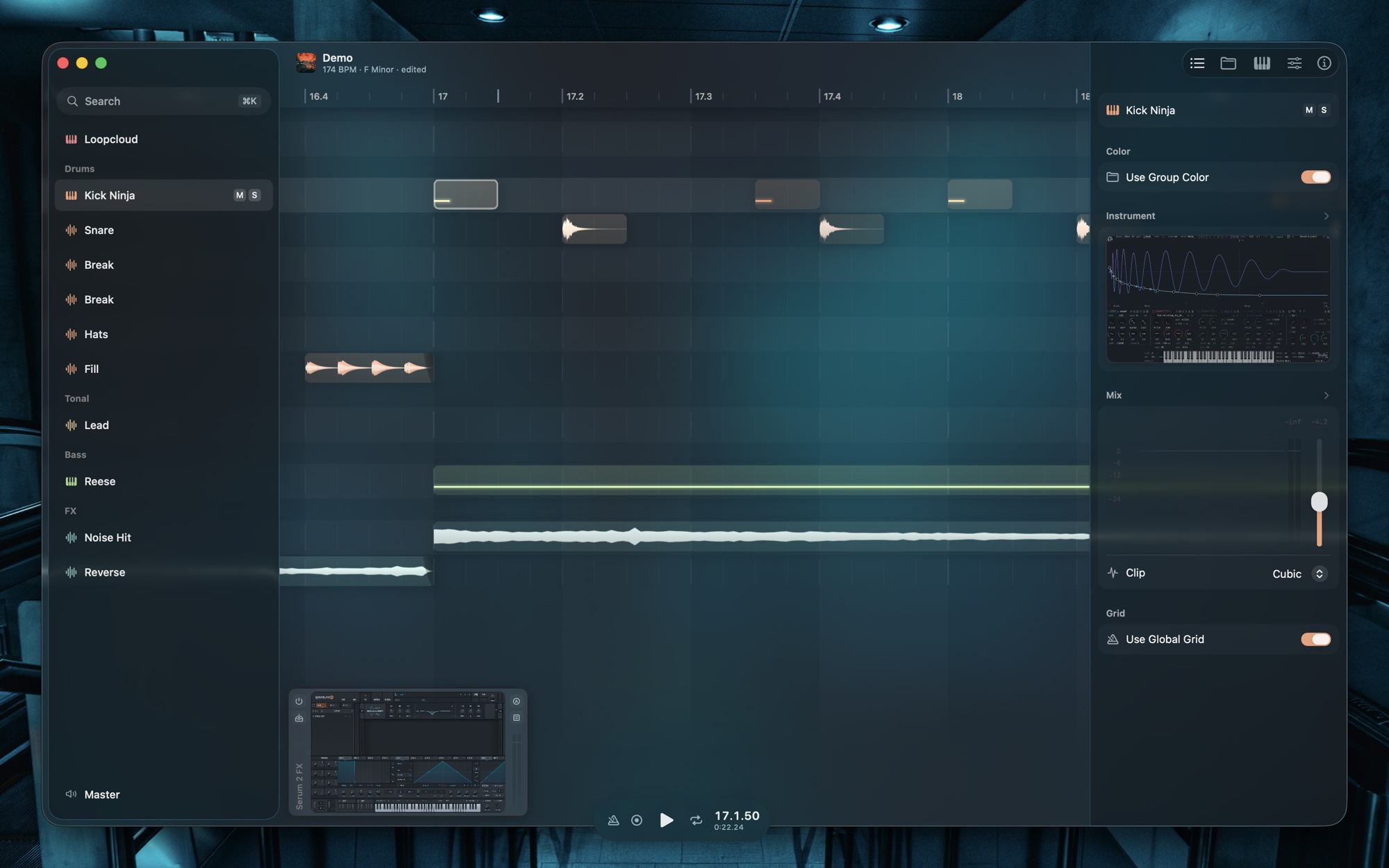Mute Kick Ninja in the sidebar
This screenshot has width=1389, height=868.
coord(240,195)
